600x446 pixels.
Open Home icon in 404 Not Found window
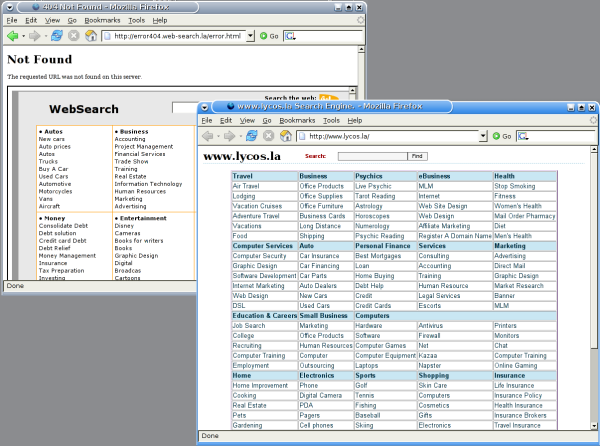click(91, 36)
